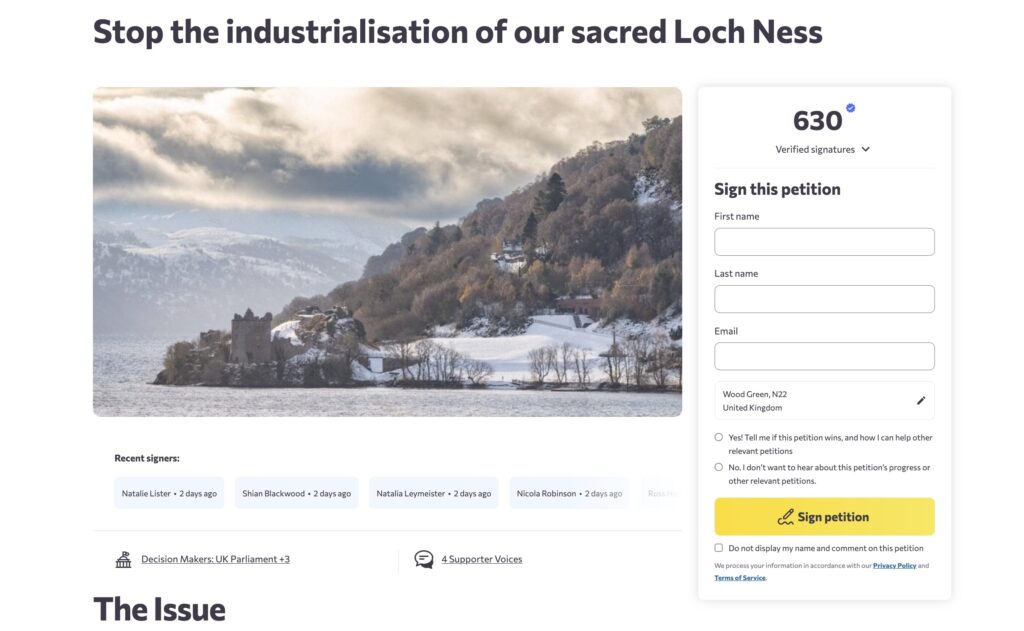
Task: Click the signature pen icon on the yellow button
Action: [x=786, y=516]
